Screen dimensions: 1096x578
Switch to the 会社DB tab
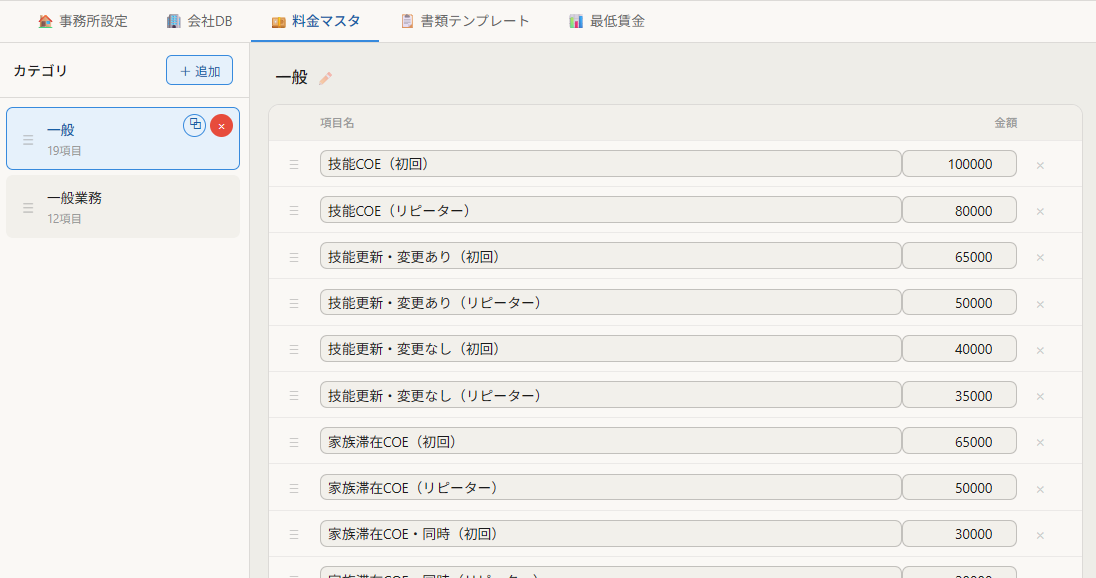199,21
